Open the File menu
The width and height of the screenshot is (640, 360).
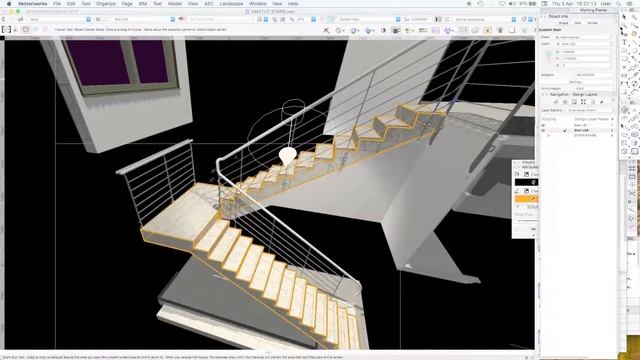pyautogui.click(x=57, y=3)
